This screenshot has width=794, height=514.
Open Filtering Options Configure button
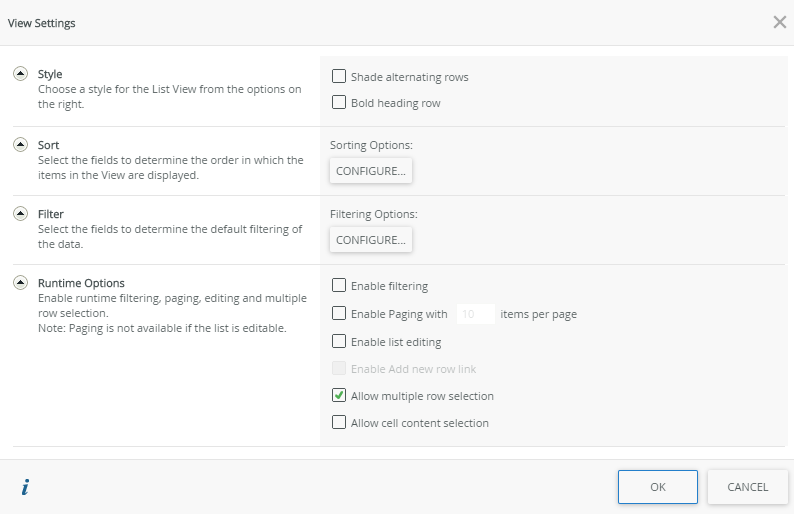(x=371, y=240)
